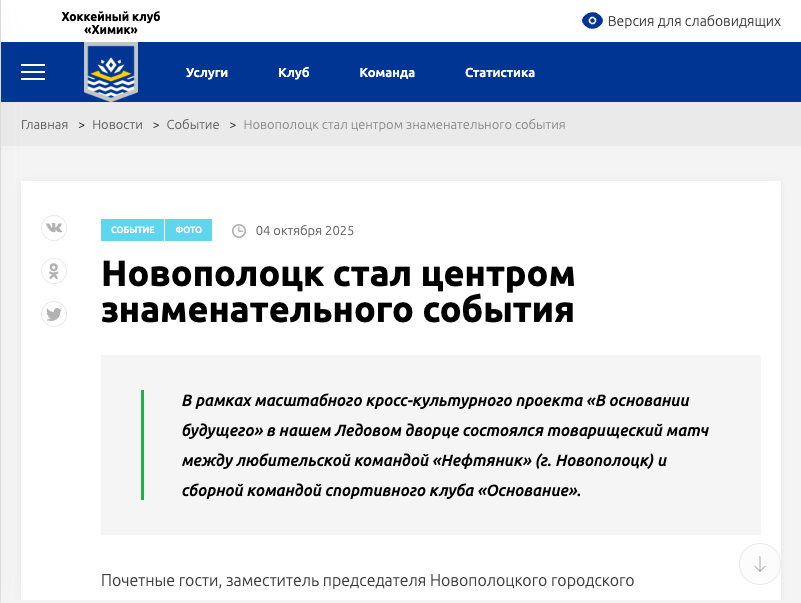
Task: Open Версия для слабовидящих link
Action: [694, 21]
